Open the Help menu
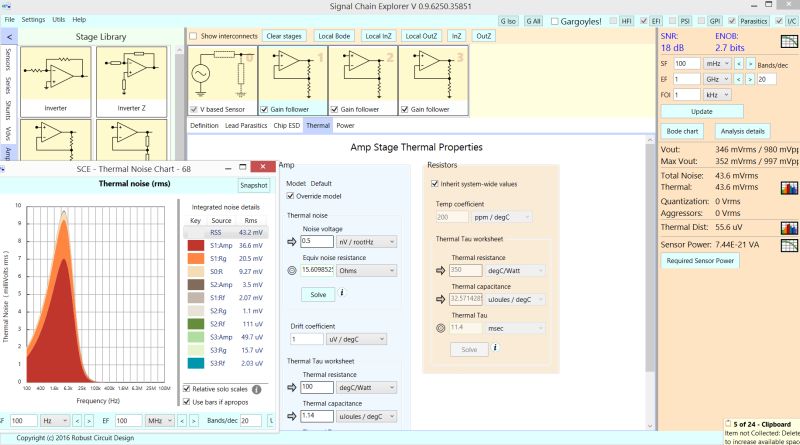Screen dimensions: 800x445 click(x=79, y=19)
